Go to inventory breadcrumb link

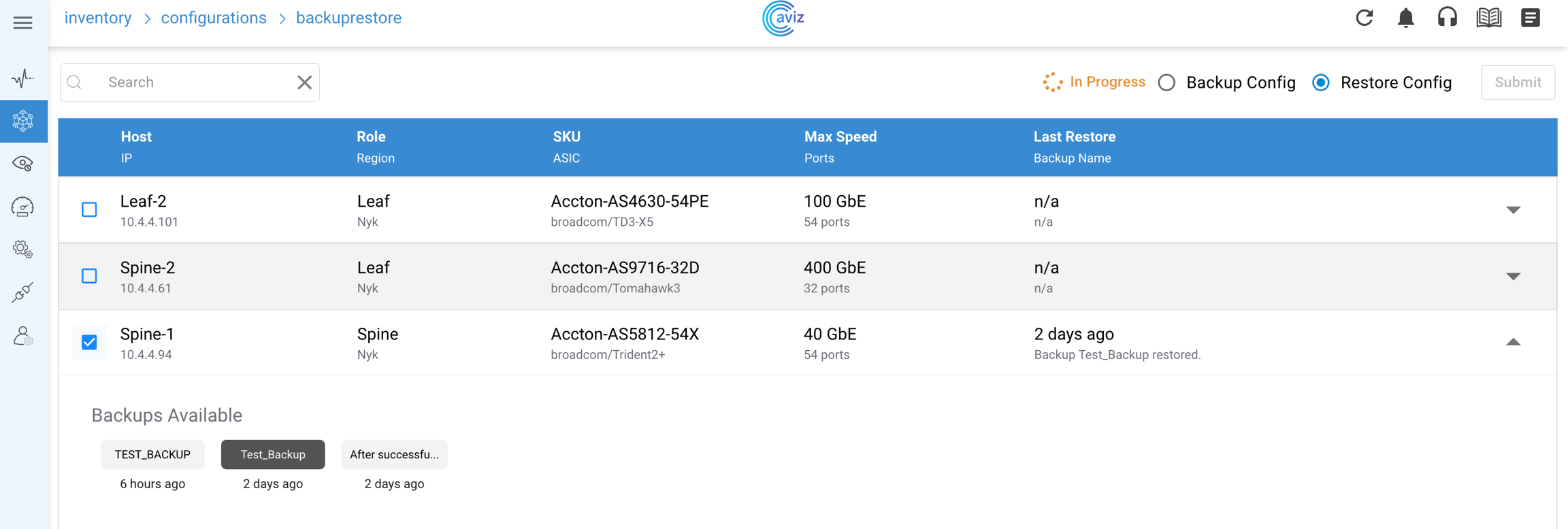pyautogui.click(x=98, y=18)
